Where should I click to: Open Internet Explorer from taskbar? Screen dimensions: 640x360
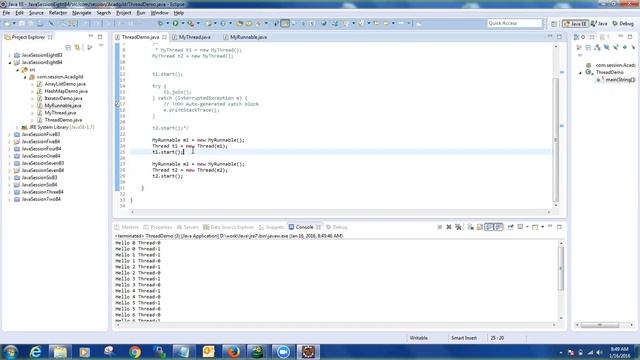tap(36, 352)
